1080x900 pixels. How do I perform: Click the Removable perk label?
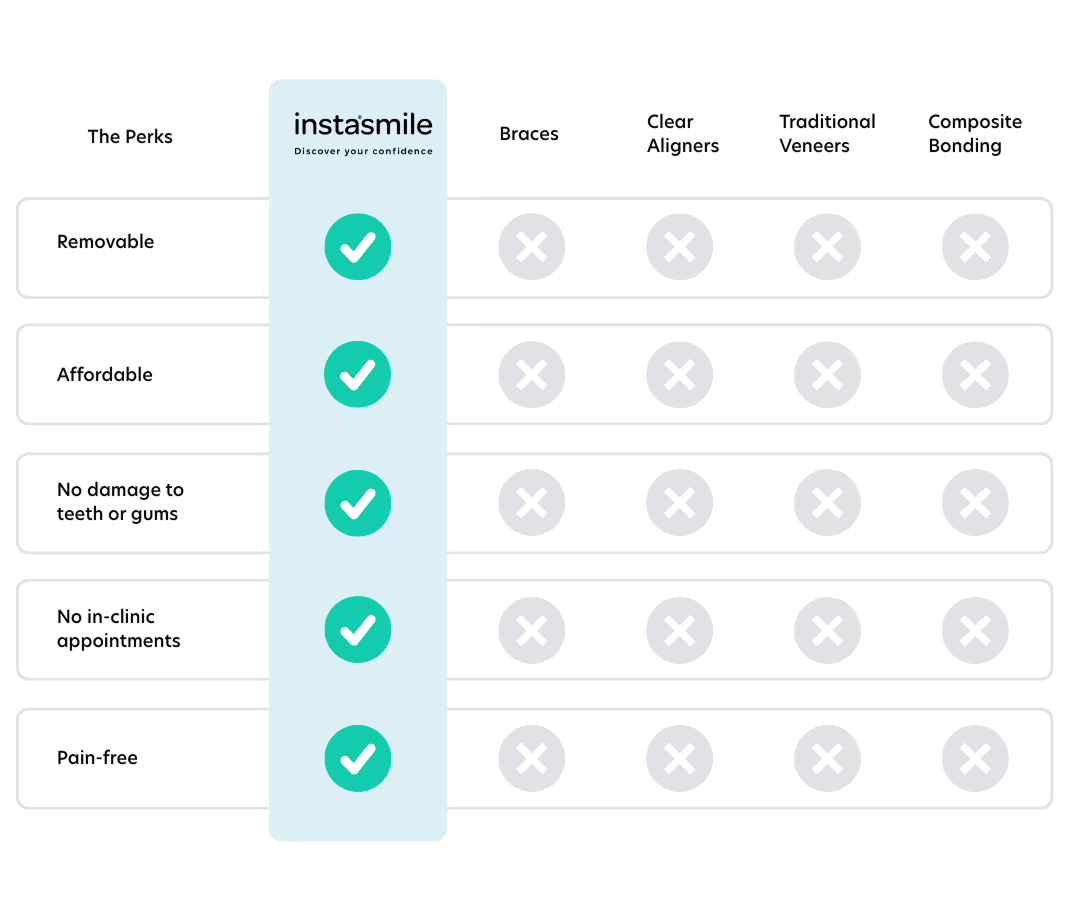coord(105,242)
